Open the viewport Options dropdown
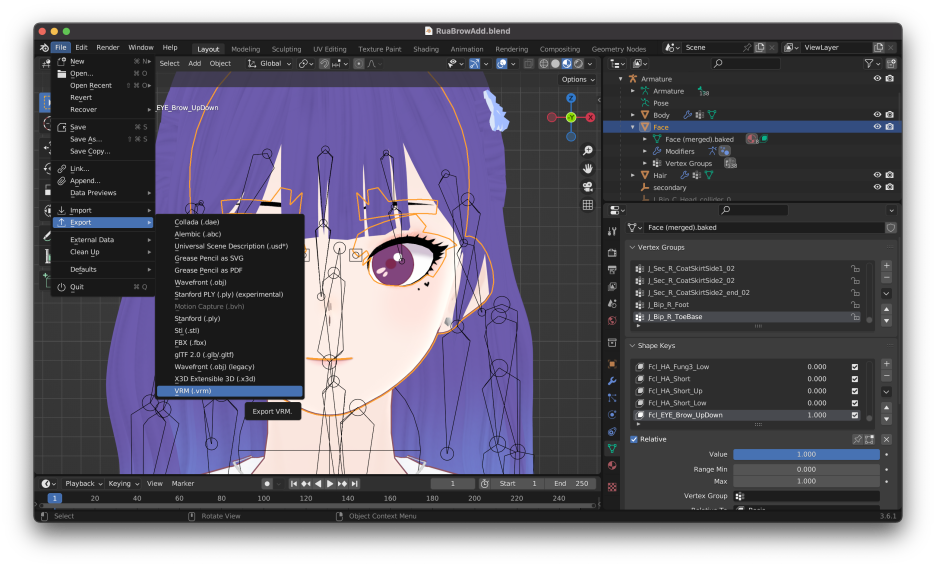936x567 pixels. pyautogui.click(x=578, y=79)
